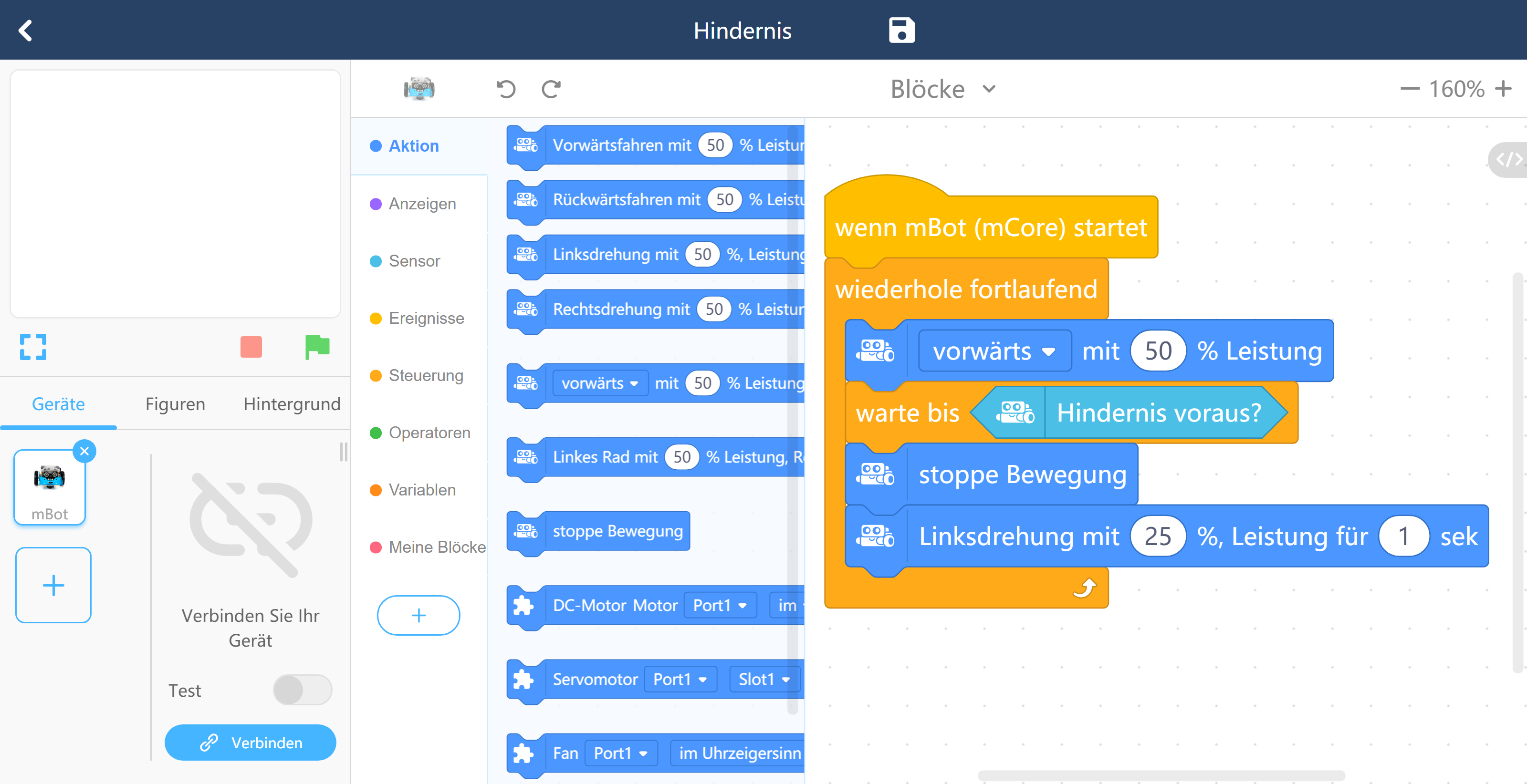This screenshot has height=784, width=1527.
Task: Edit power value in palette Rechtsdrehung block
Action: pos(714,309)
